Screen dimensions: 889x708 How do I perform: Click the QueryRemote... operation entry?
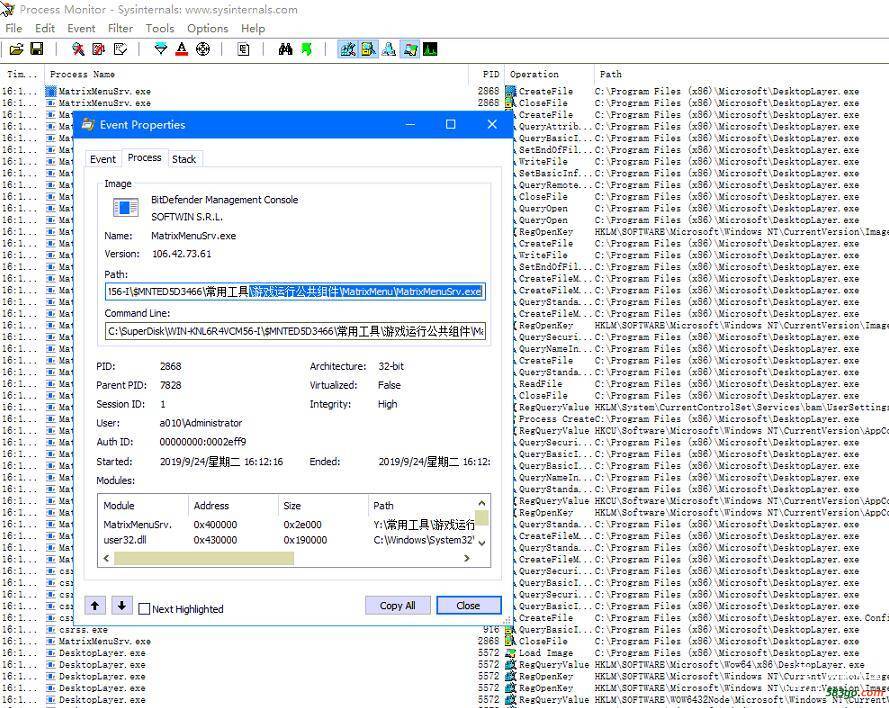pos(555,185)
